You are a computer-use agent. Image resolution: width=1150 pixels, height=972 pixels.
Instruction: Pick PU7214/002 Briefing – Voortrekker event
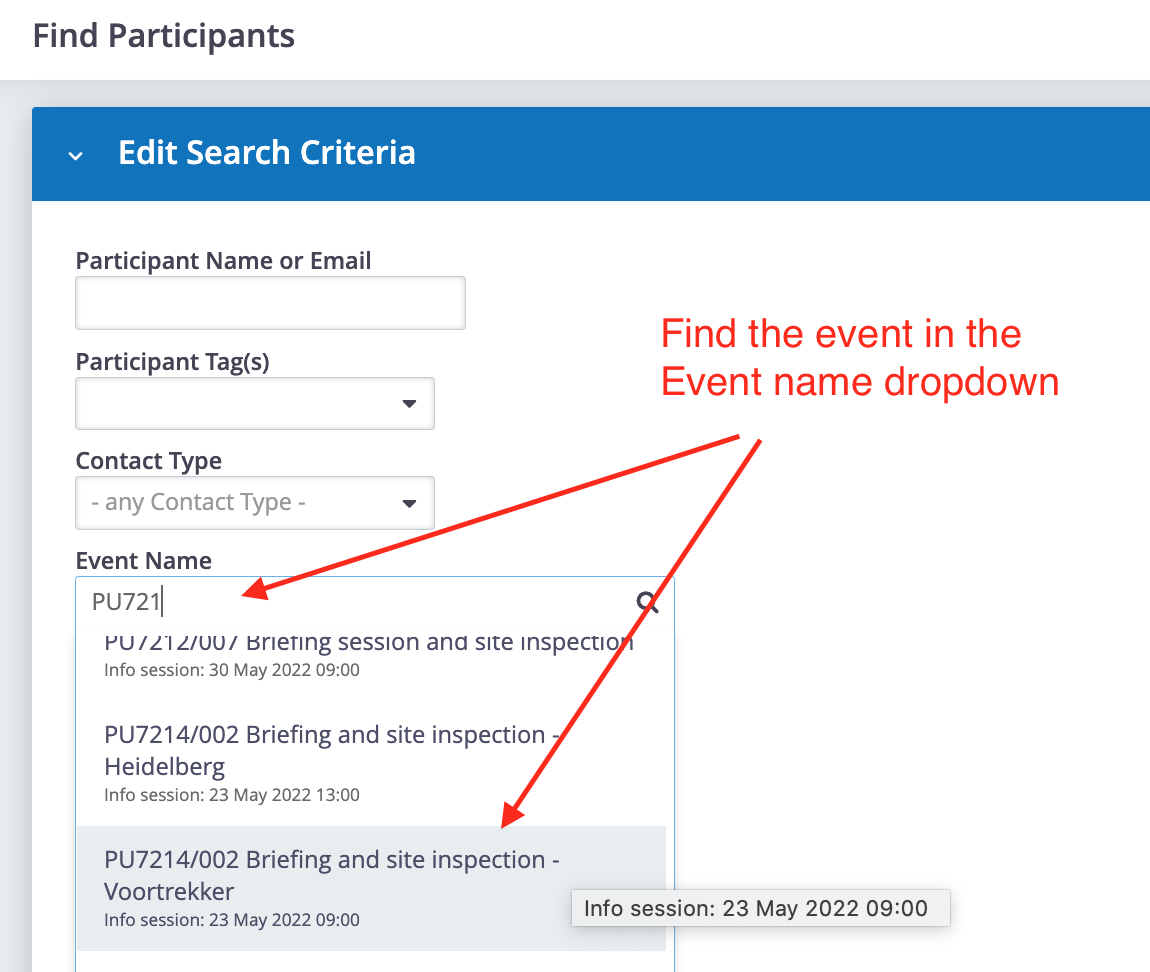pos(331,875)
